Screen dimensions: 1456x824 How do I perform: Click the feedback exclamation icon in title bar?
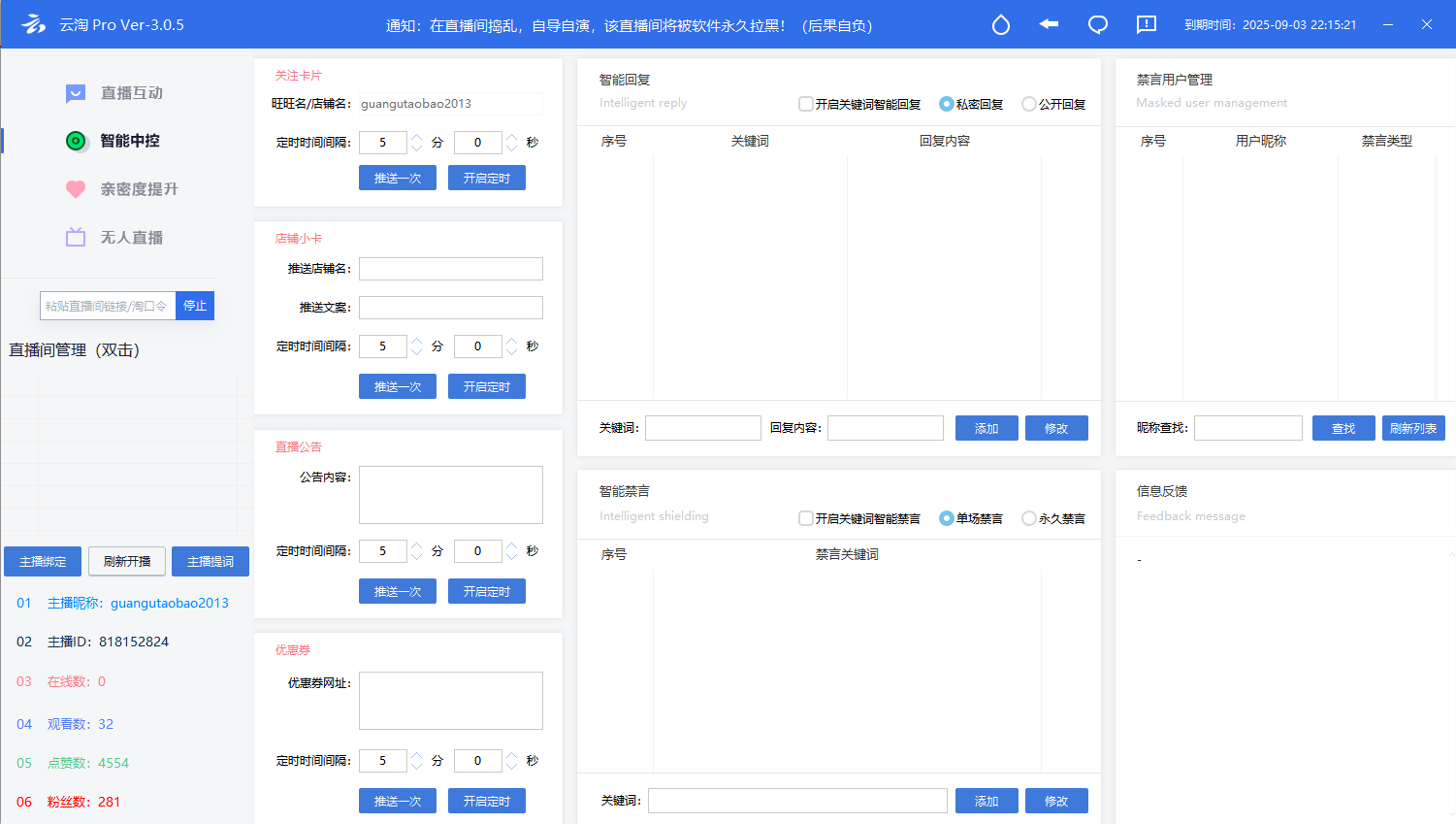click(1146, 25)
